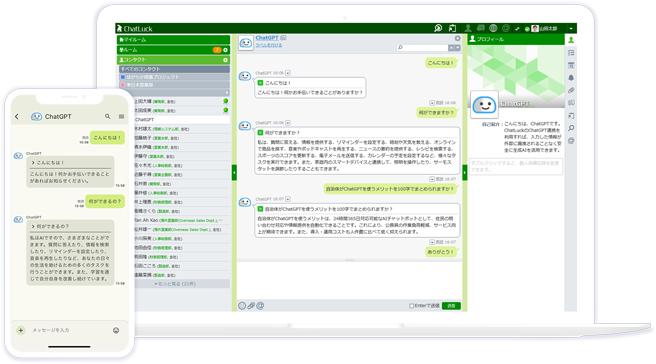Click the green 送信 send button
The image size is (656, 364).
click(x=451, y=306)
